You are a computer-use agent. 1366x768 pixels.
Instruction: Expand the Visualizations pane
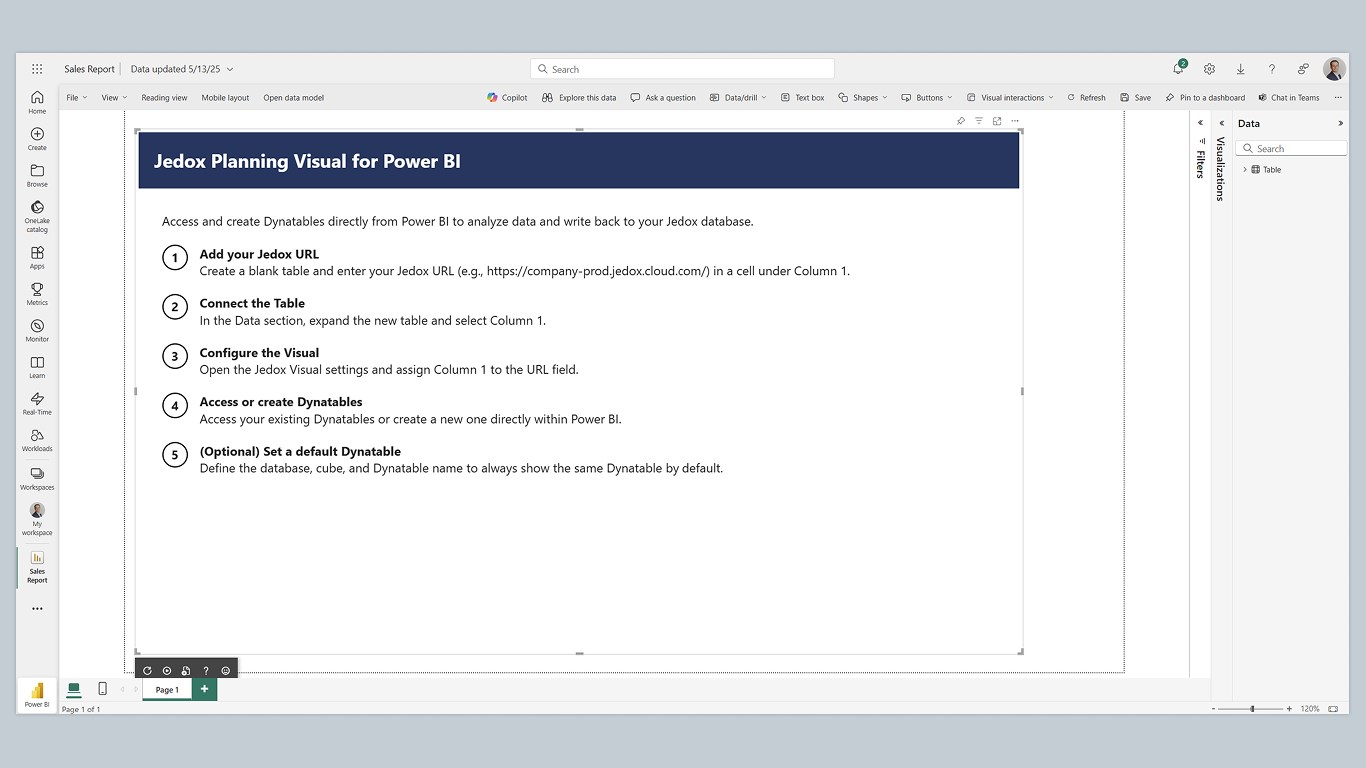(1221, 123)
